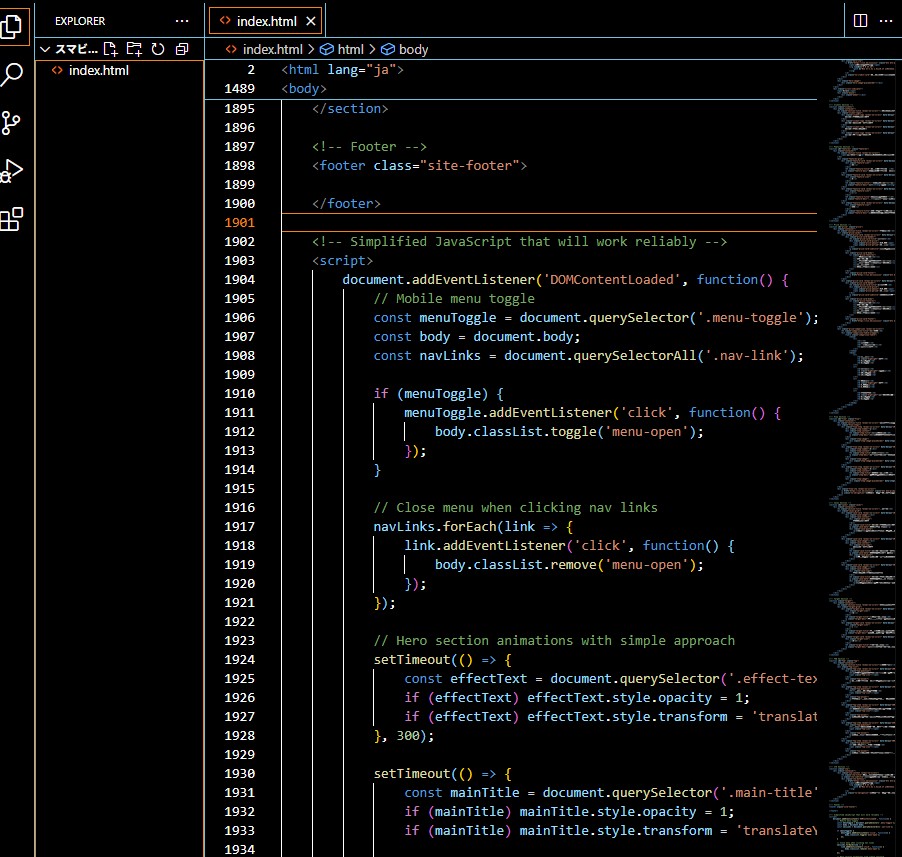
Task: Click the const navLinks declaration line
Action: coord(588,355)
